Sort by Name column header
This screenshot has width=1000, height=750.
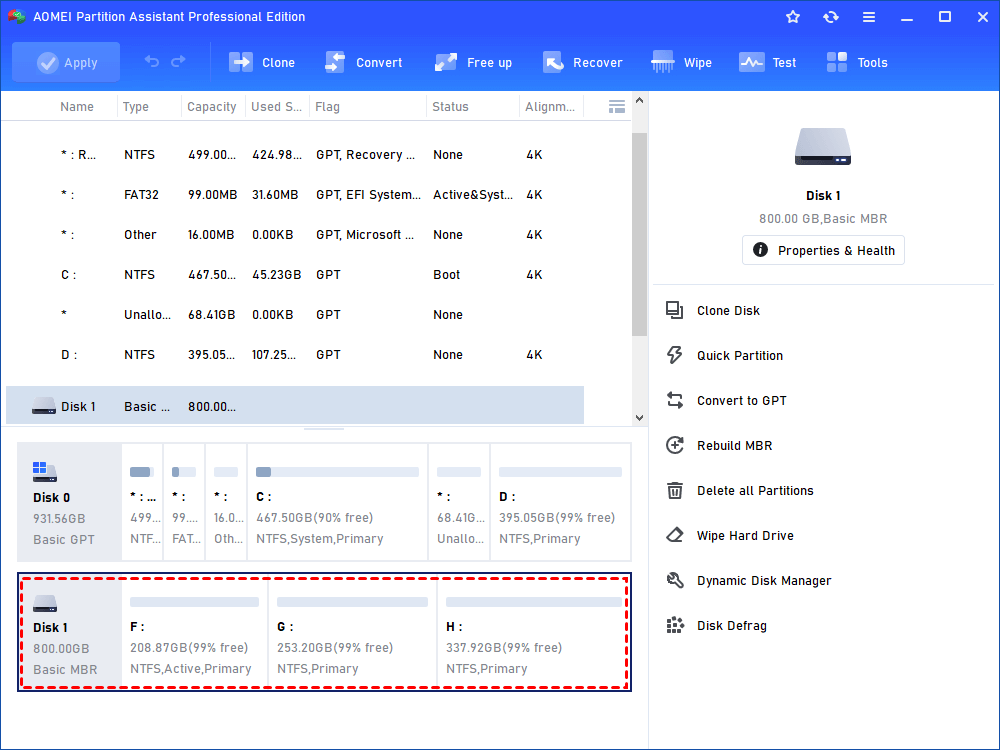(x=77, y=107)
